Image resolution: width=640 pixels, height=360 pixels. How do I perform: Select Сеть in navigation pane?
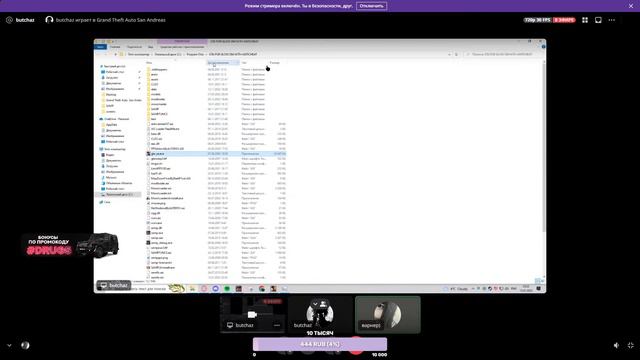(x=105, y=202)
